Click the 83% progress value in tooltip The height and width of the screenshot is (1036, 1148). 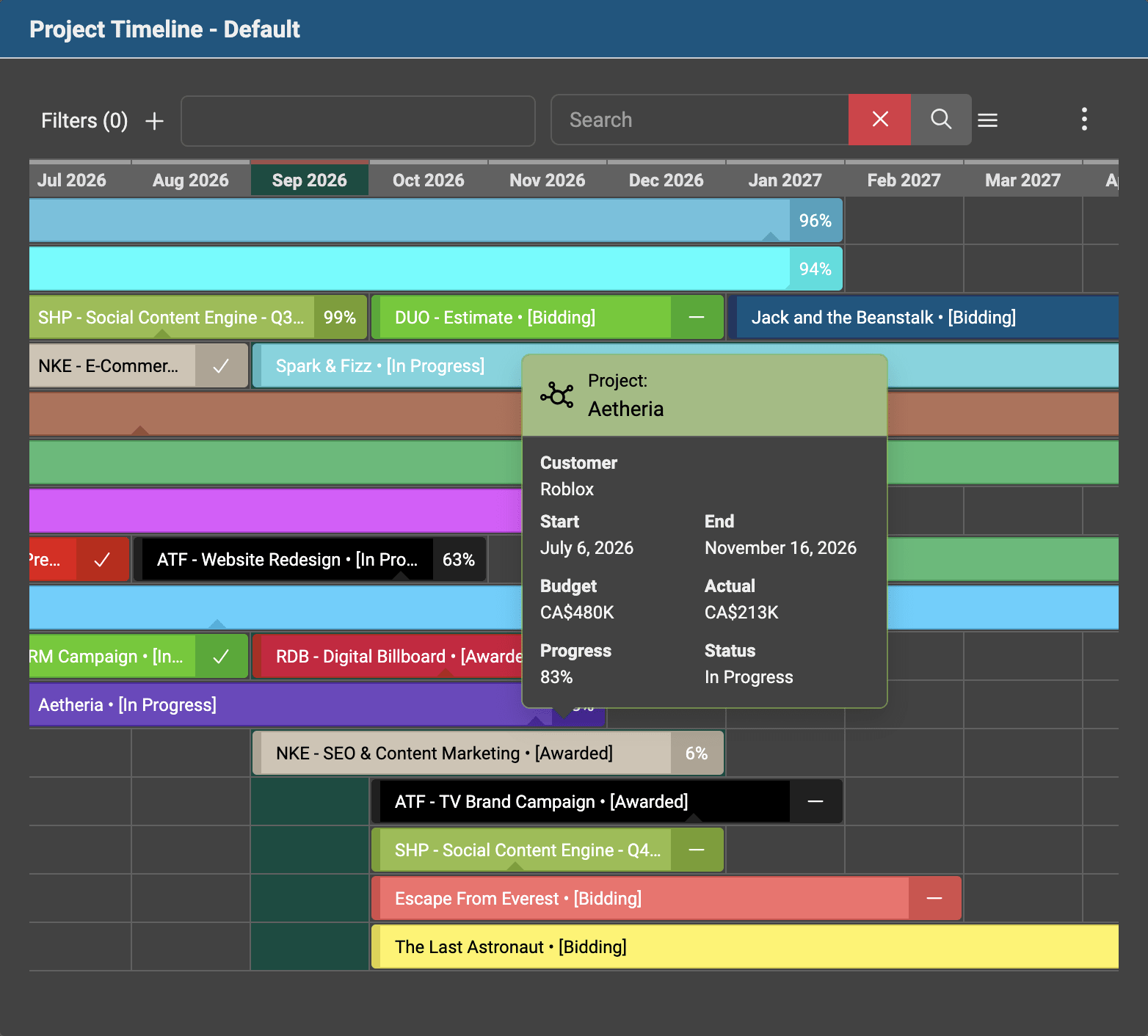pos(556,677)
